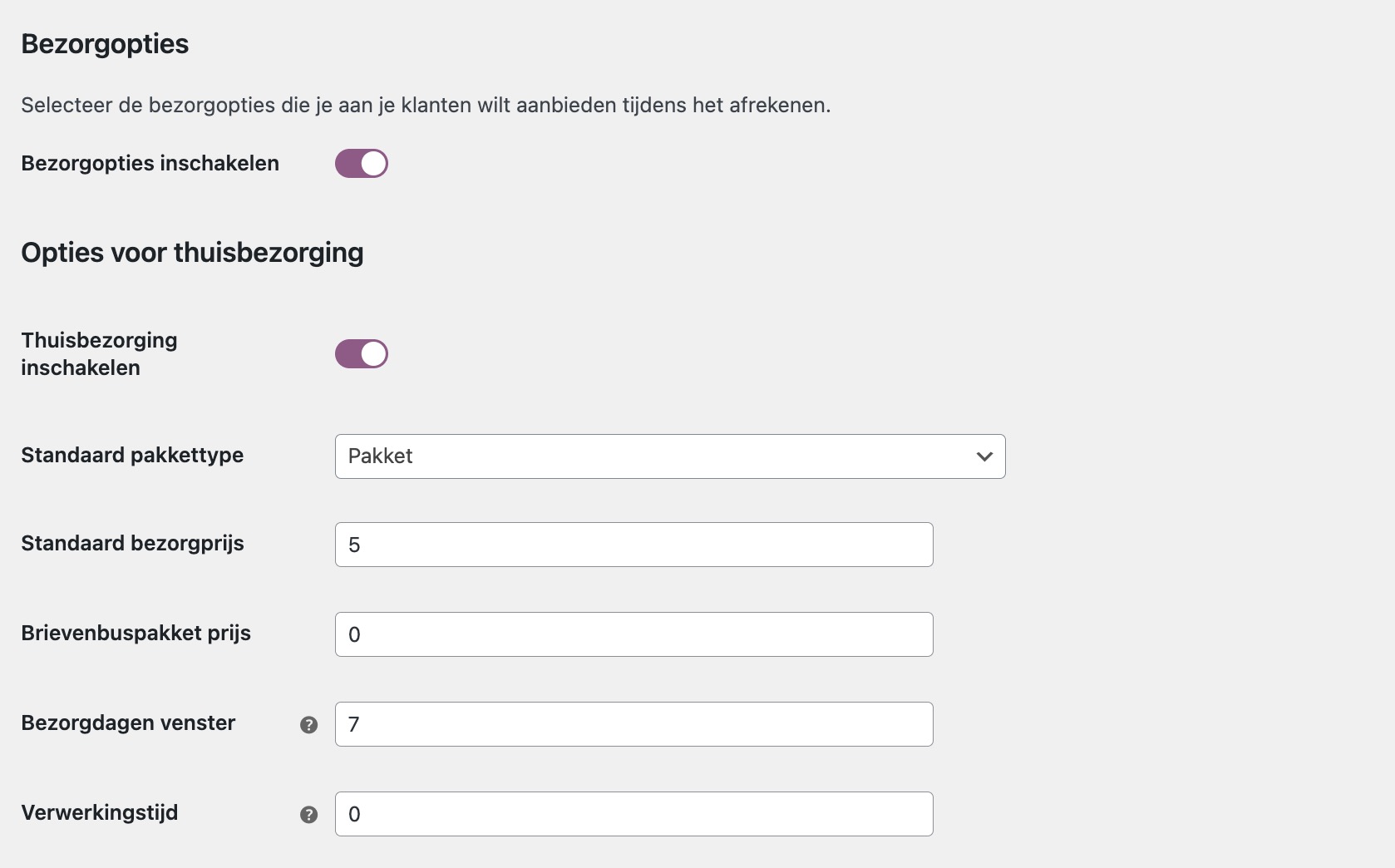Focus the Bezorgdagen venster value field

click(633, 724)
